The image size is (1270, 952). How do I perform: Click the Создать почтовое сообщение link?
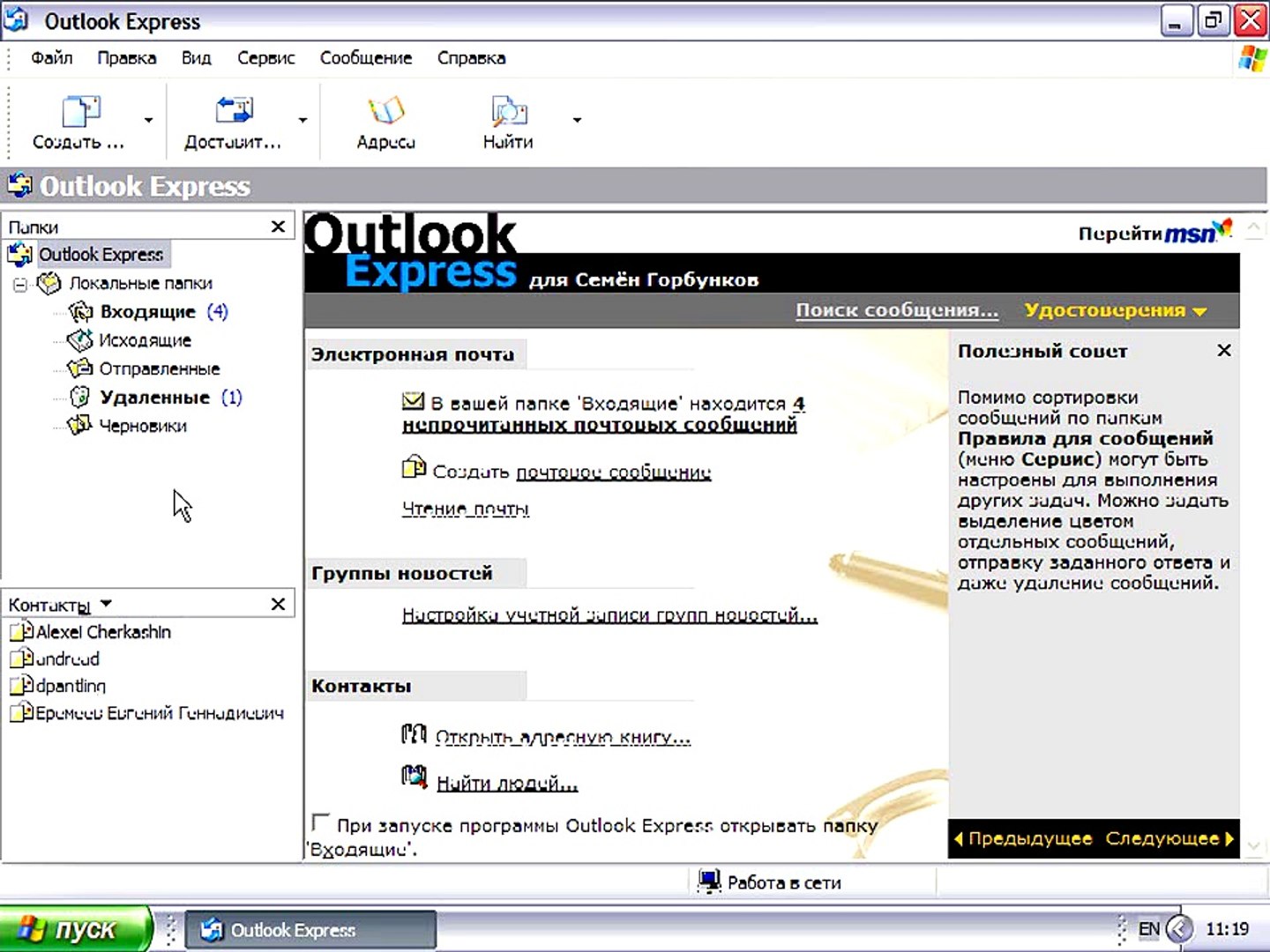pyautogui.click(x=613, y=472)
